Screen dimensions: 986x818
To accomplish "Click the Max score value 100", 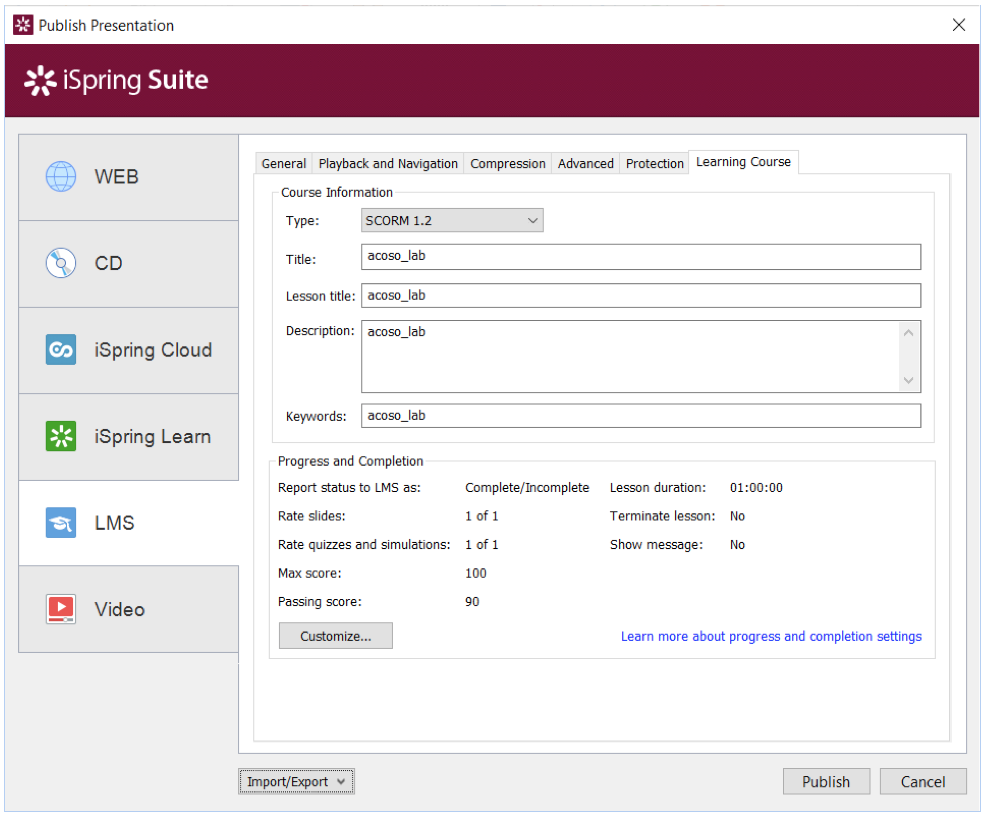I will click(x=475, y=573).
